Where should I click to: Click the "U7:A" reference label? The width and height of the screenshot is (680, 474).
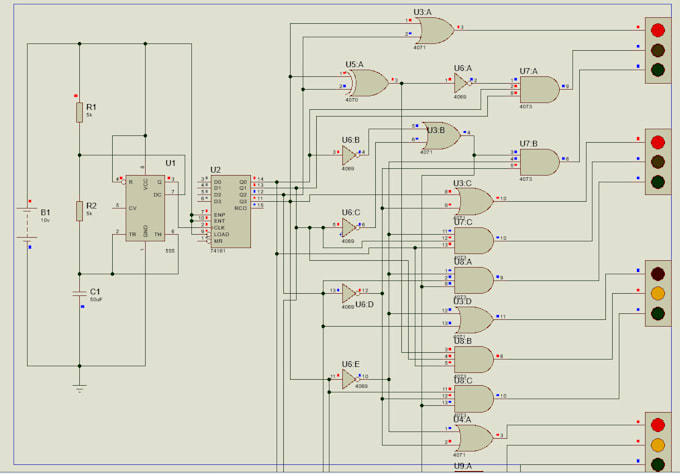529,71
